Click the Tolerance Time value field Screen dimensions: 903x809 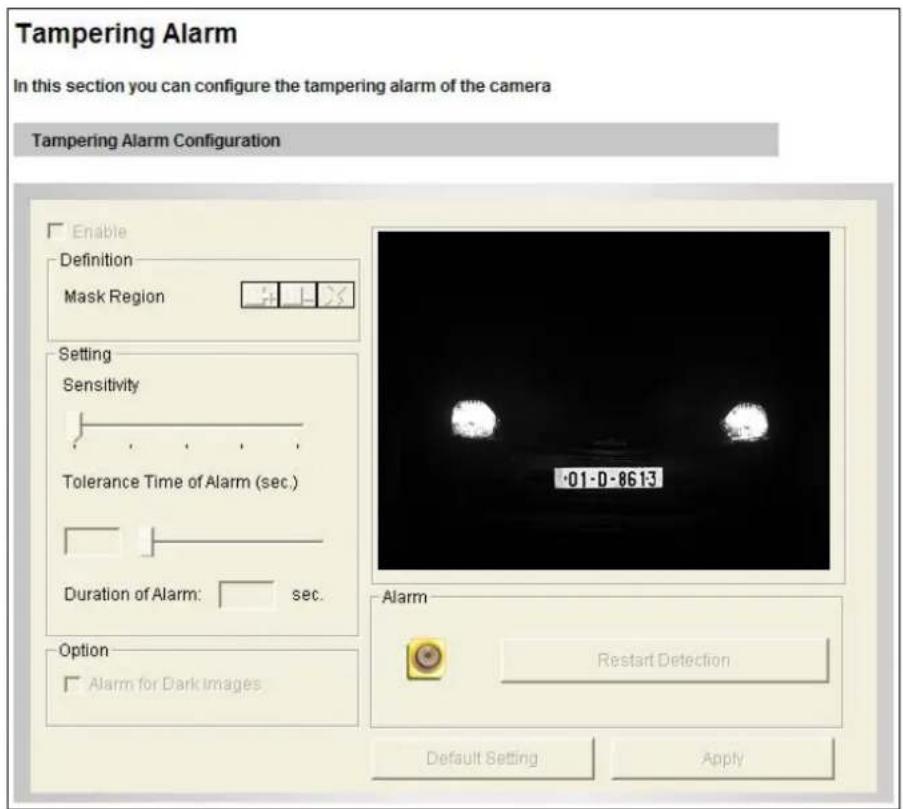[x=93, y=542]
